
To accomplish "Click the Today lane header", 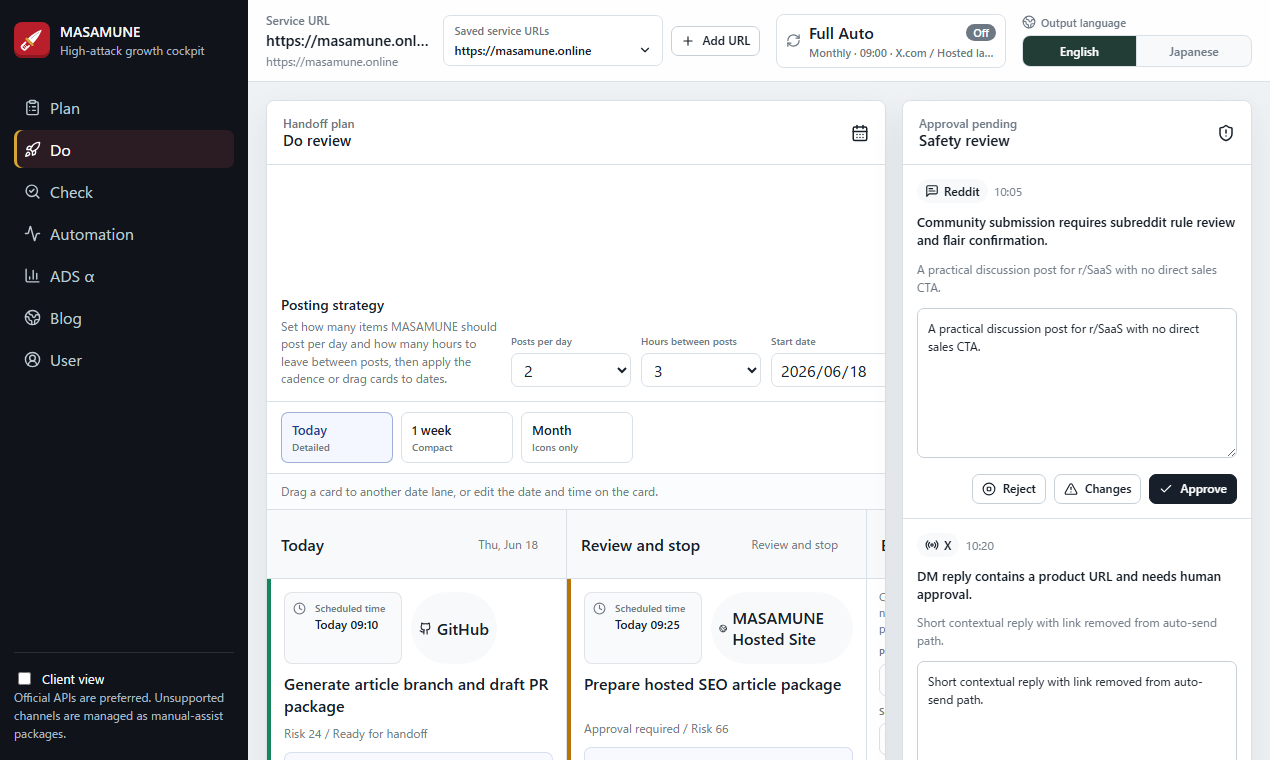I will coord(417,545).
